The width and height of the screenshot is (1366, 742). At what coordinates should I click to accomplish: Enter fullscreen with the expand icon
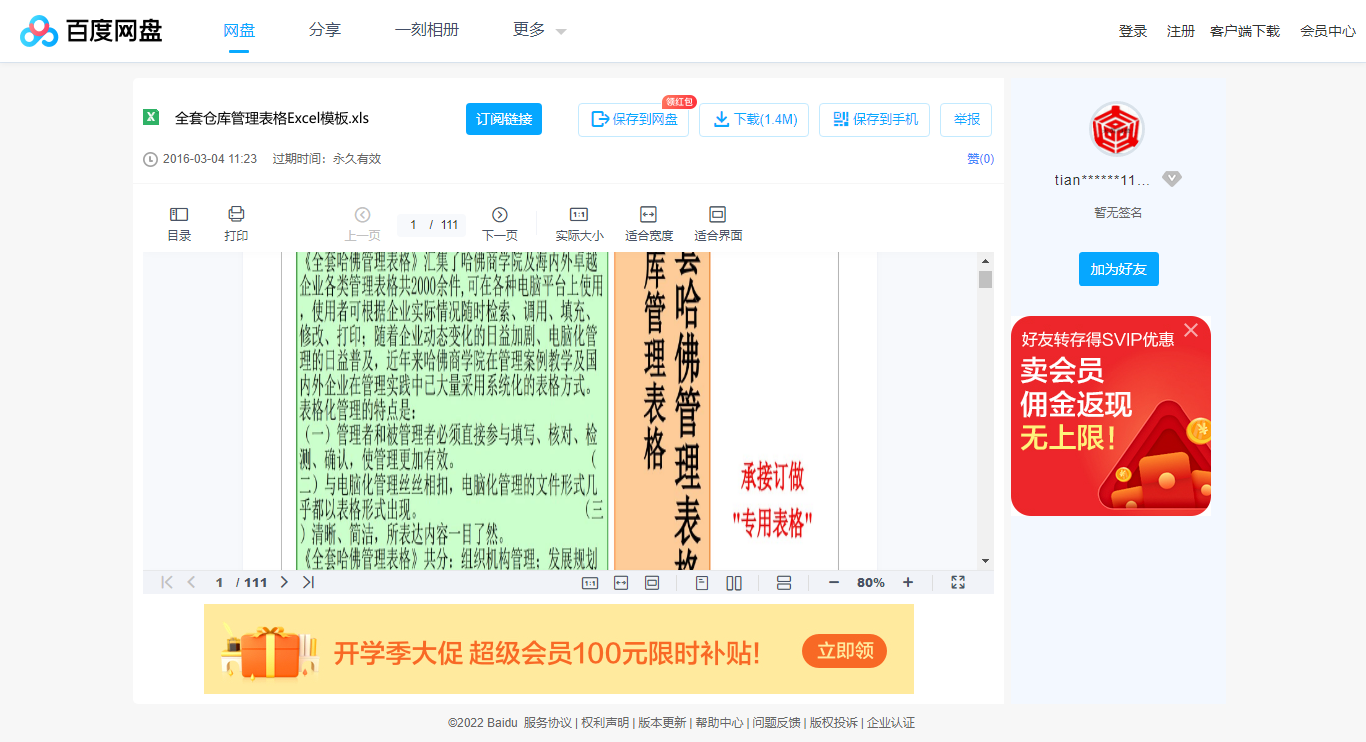pyautogui.click(x=958, y=581)
